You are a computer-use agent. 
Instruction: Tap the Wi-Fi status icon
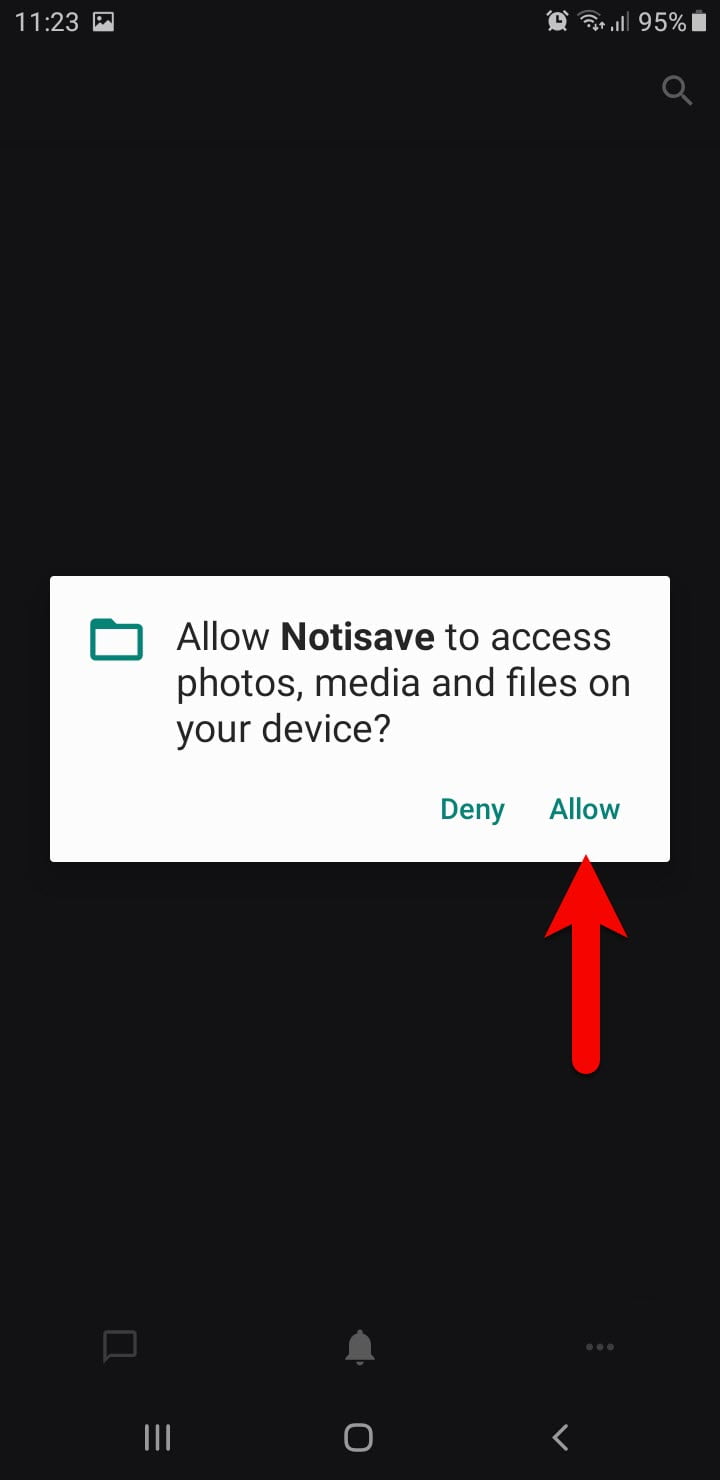pos(592,21)
